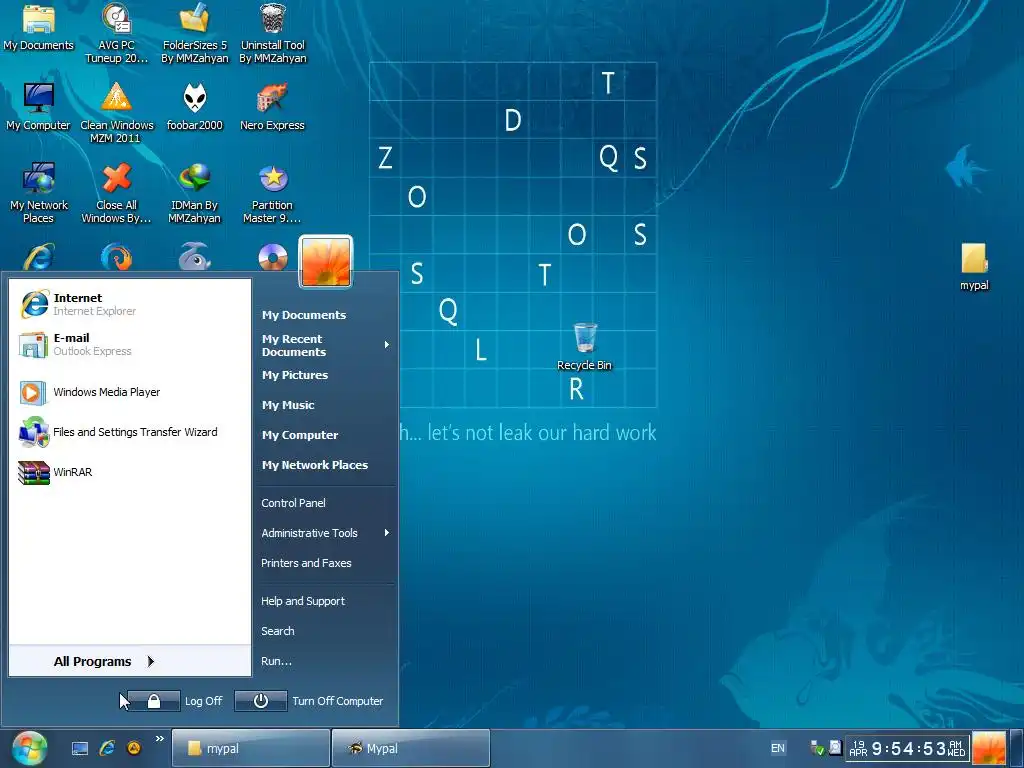The width and height of the screenshot is (1024, 768).
Task: Open Nero Express desktop shortcut
Action: pyautogui.click(x=272, y=106)
